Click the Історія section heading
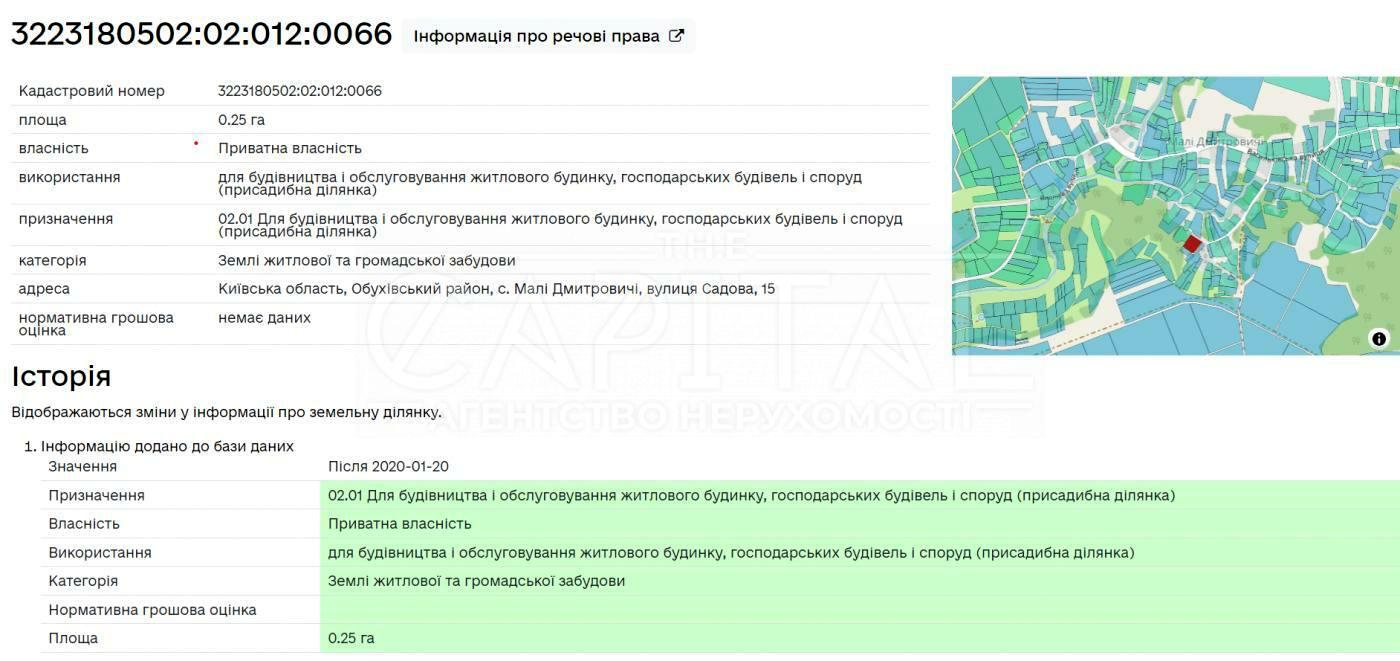 click(61, 377)
